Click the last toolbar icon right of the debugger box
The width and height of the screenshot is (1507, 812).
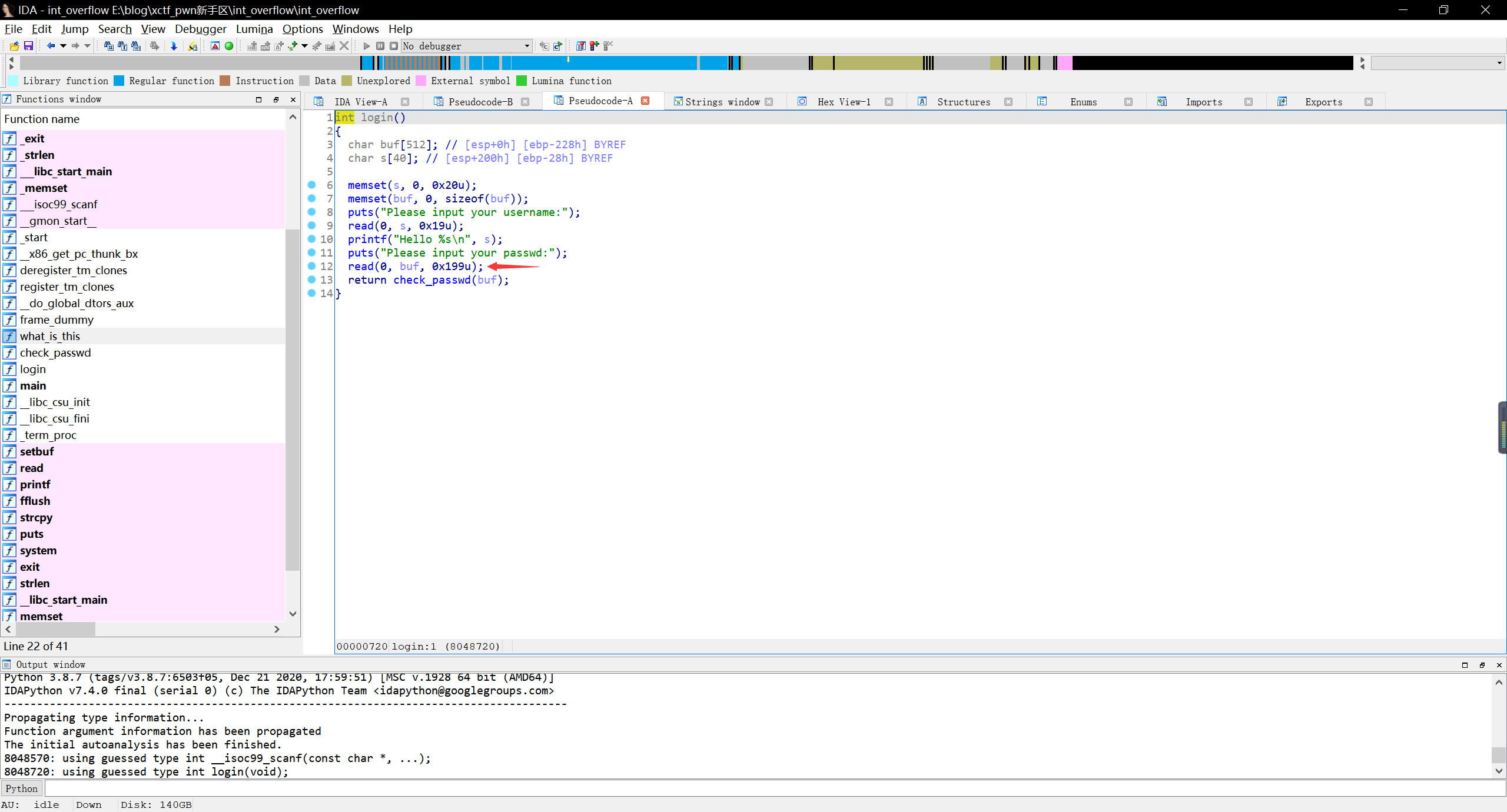point(608,46)
